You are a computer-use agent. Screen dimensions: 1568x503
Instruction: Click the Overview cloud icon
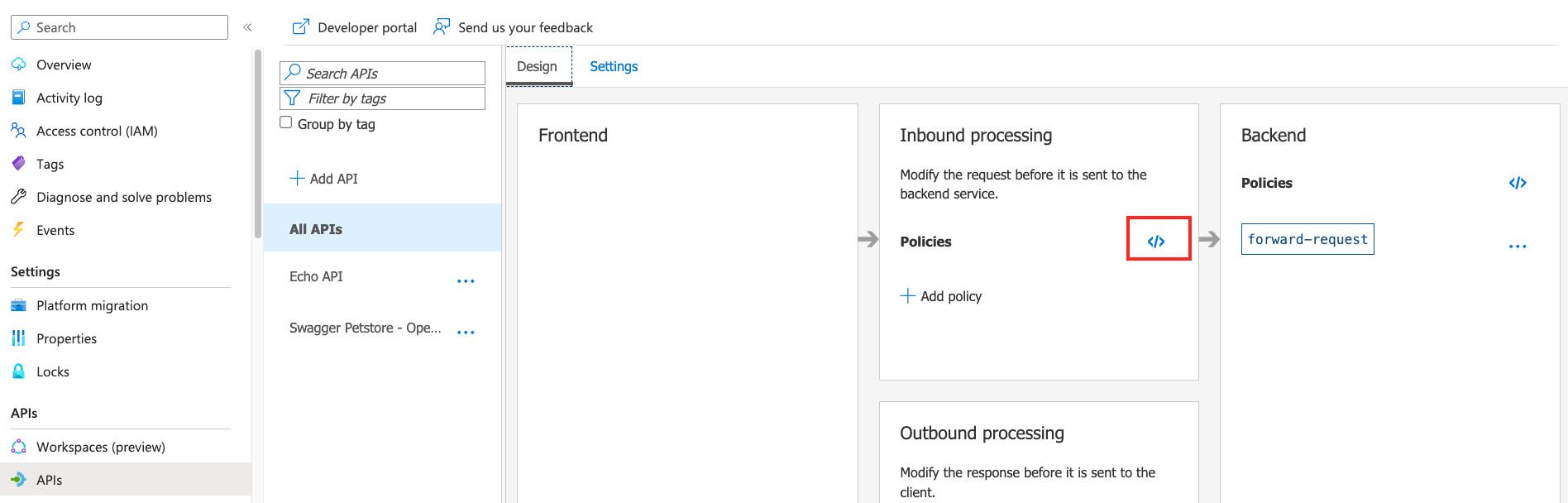[19, 65]
